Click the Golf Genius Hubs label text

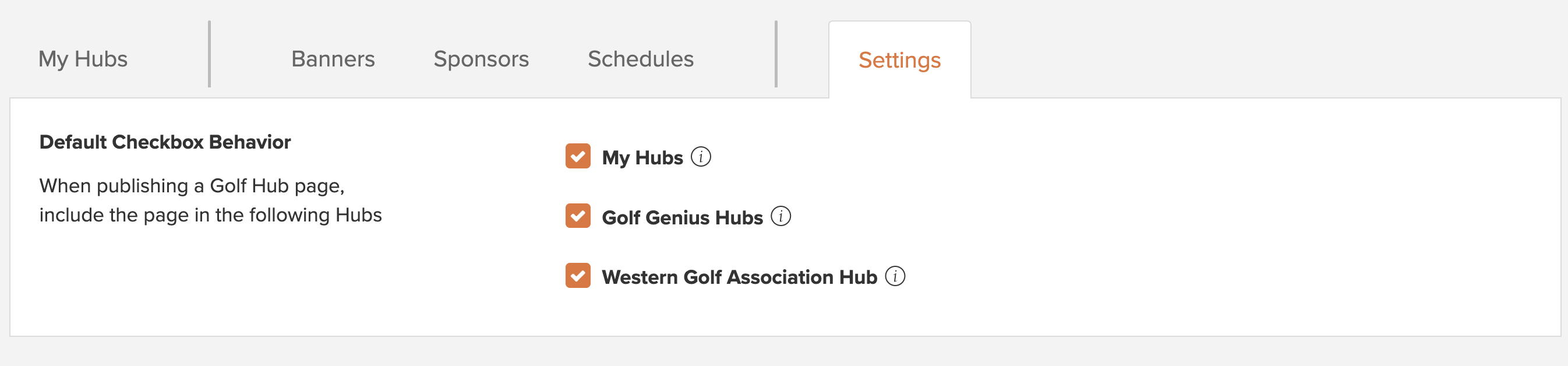point(682,217)
